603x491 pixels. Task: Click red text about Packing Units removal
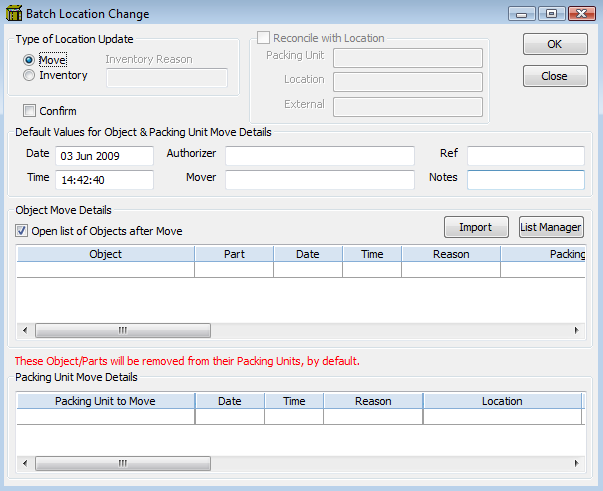(x=187, y=361)
